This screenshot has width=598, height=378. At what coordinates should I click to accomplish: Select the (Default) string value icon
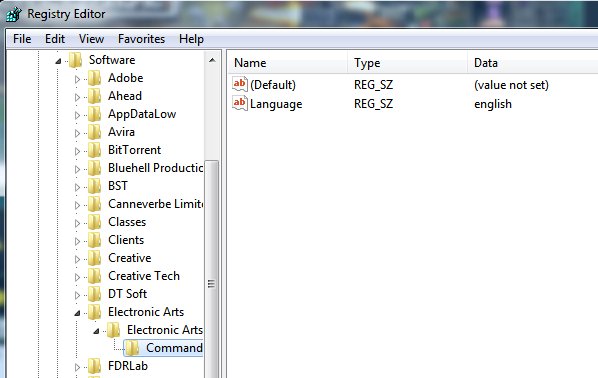(240, 84)
